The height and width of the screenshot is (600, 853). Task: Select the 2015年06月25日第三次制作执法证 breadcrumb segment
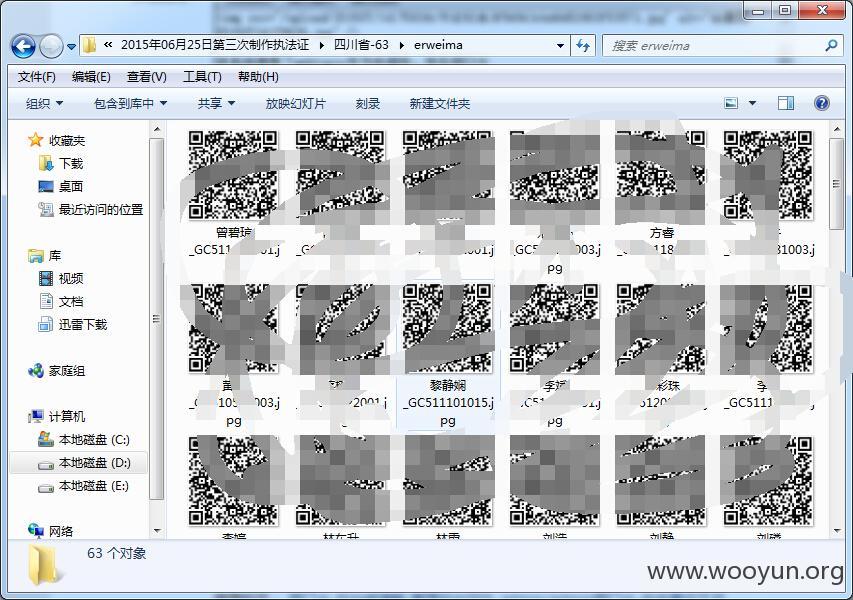point(215,45)
